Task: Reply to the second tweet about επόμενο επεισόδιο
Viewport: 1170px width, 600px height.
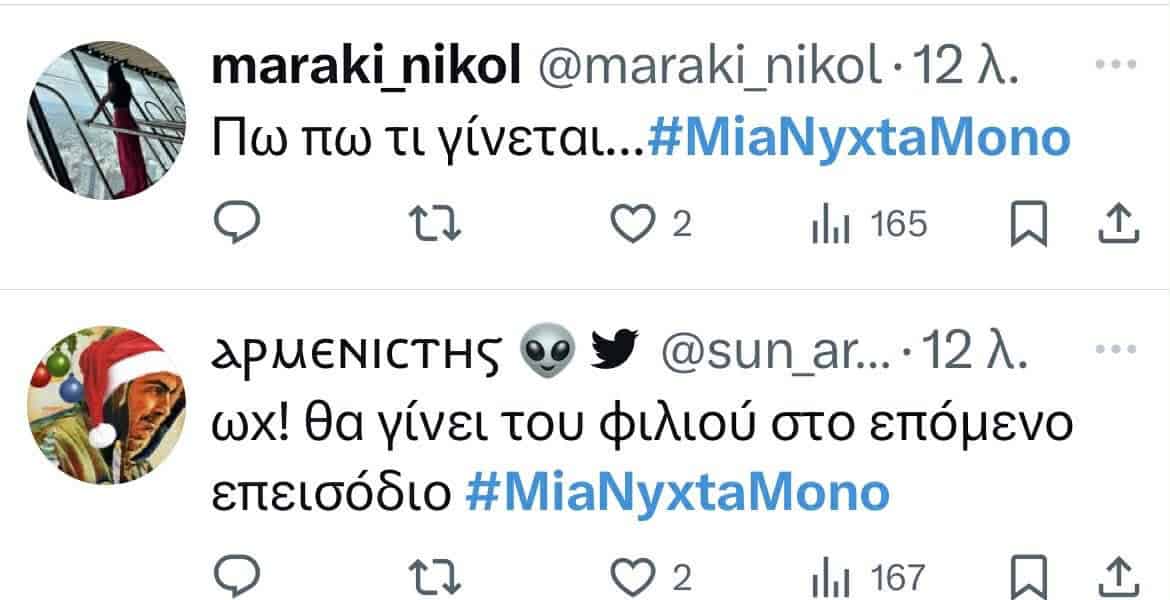Action: coord(237,577)
